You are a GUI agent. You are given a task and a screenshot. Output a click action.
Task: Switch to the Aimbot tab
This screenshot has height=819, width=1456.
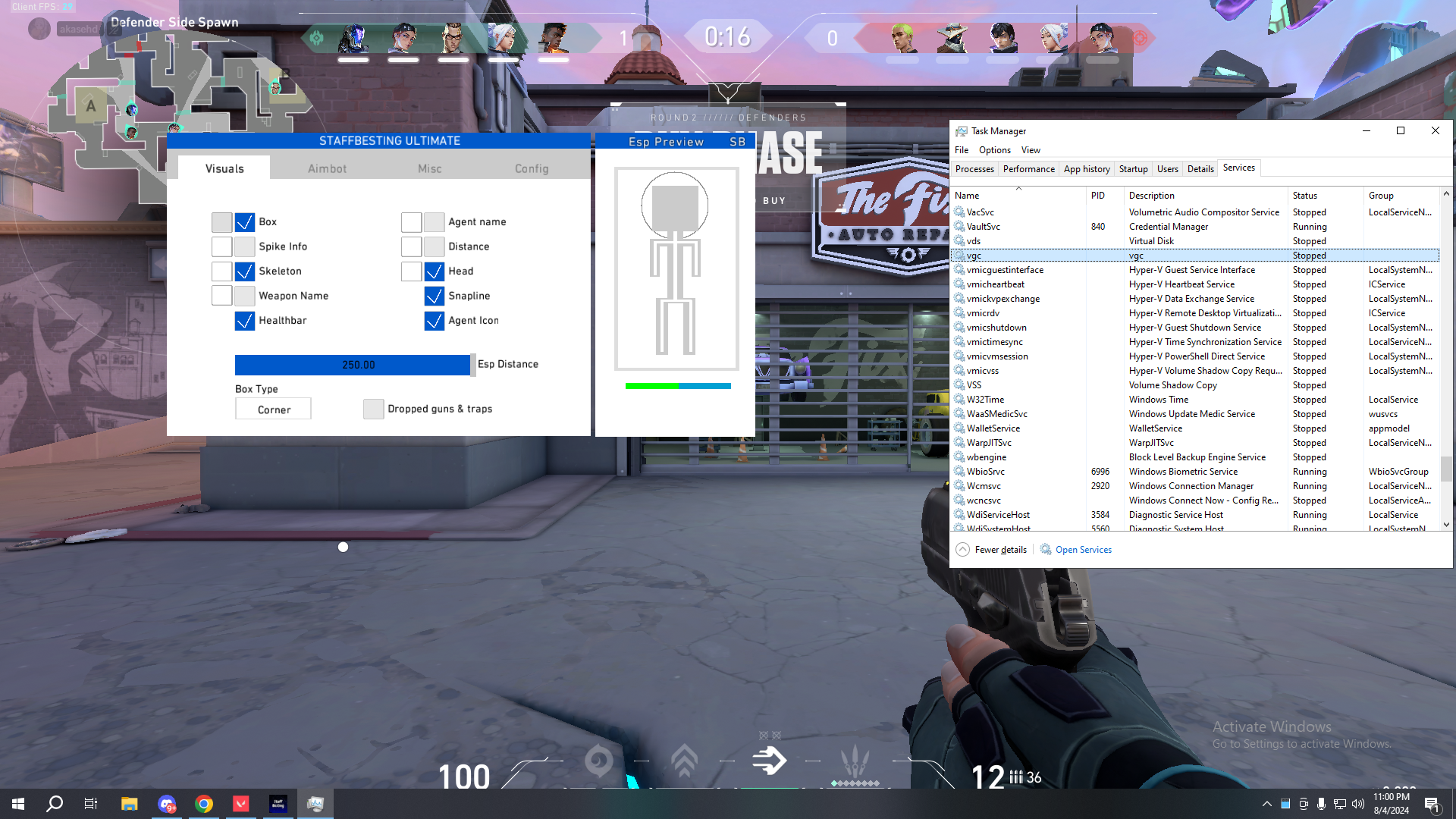pyautogui.click(x=327, y=168)
